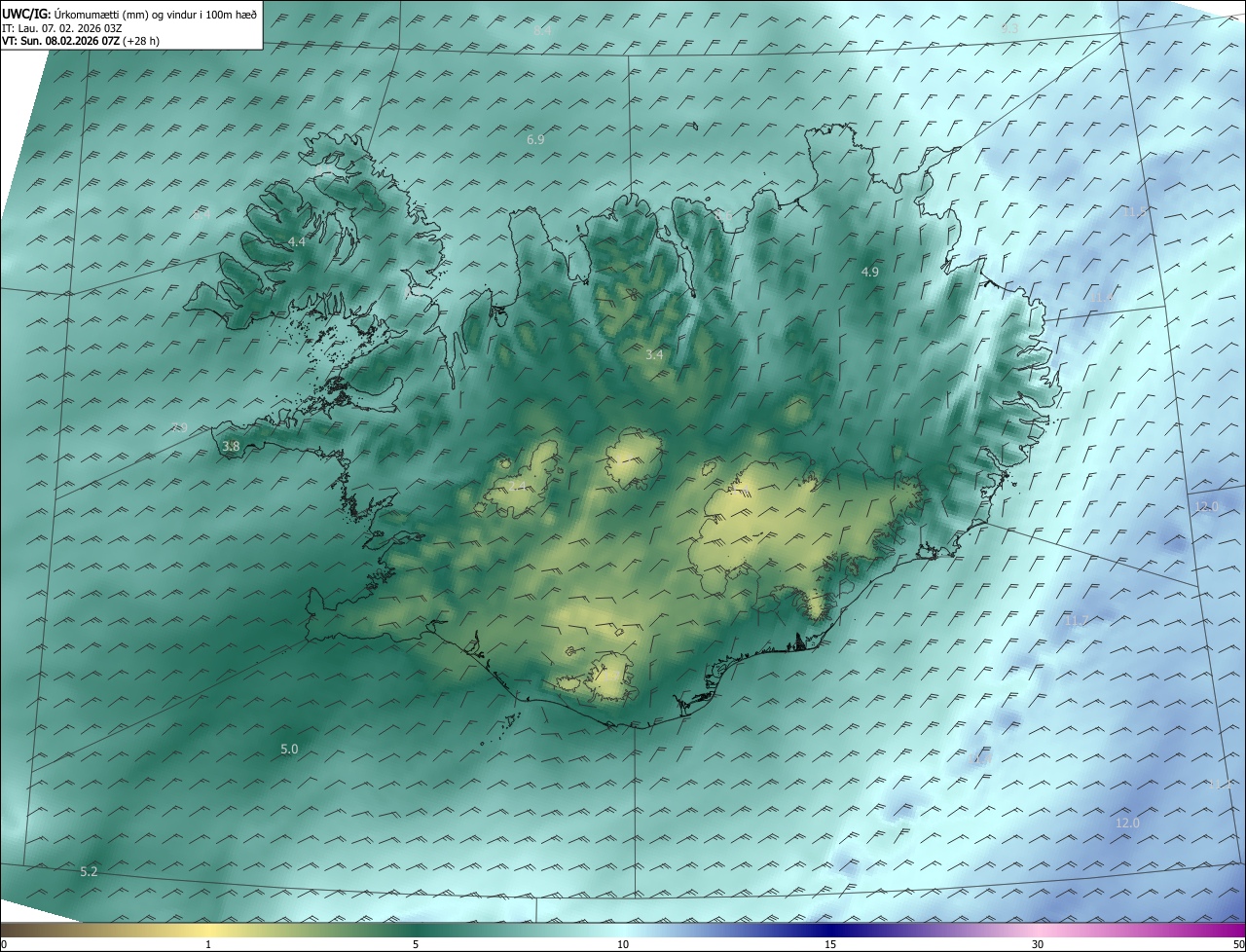
Task: Click the "(+28 h)" forecast offset text
Action: point(141,41)
